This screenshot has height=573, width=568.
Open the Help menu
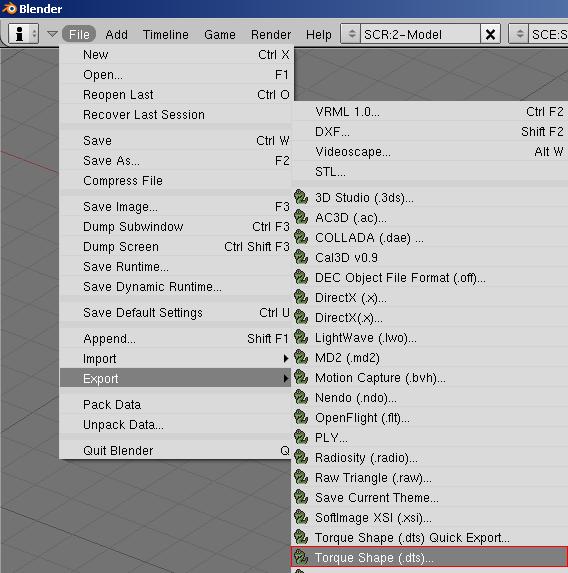(319, 34)
